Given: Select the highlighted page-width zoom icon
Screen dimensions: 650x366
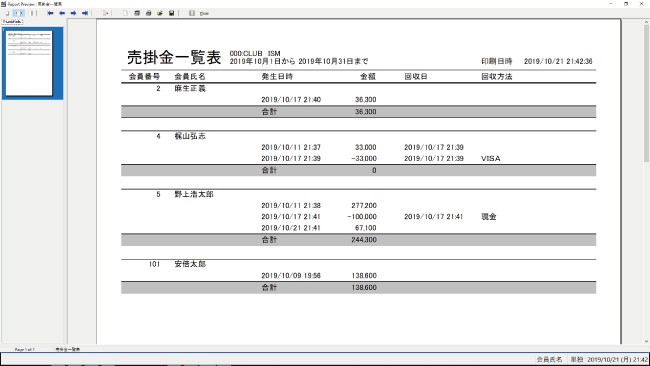Looking at the screenshot, I should coord(19,13).
